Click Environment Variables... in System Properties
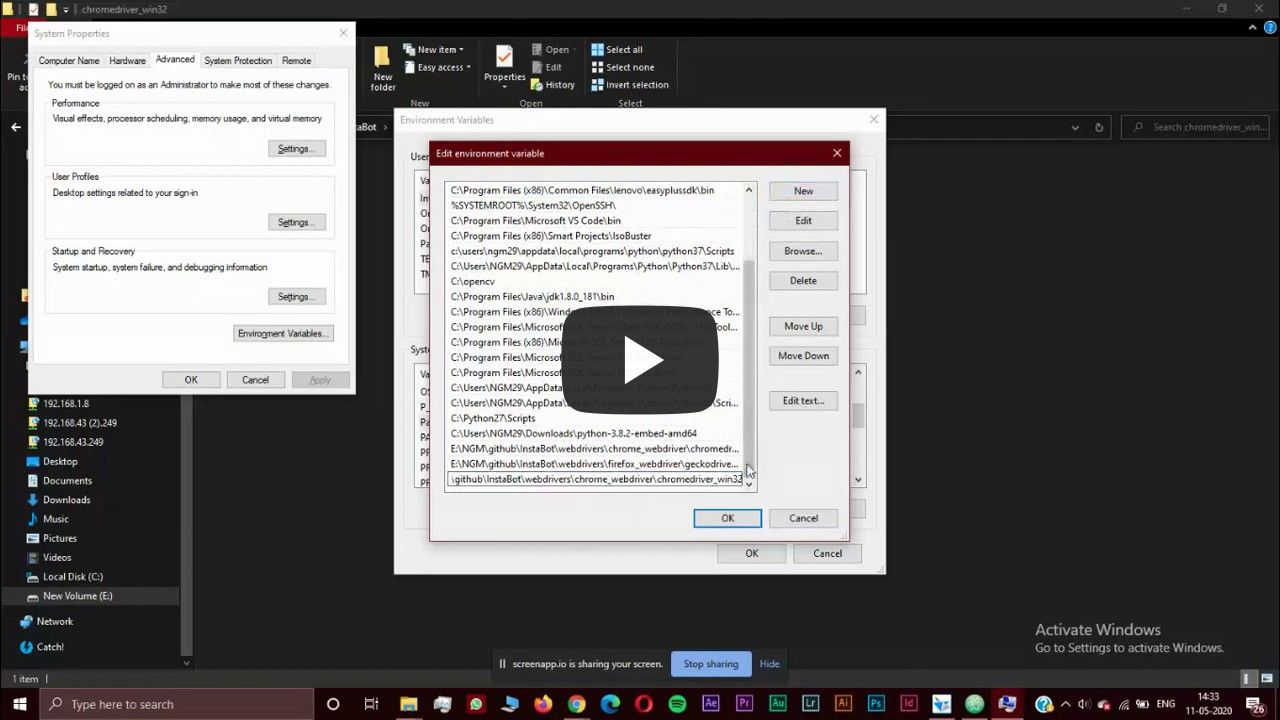Viewport: 1280px width, 720px height. pos(284,333)
